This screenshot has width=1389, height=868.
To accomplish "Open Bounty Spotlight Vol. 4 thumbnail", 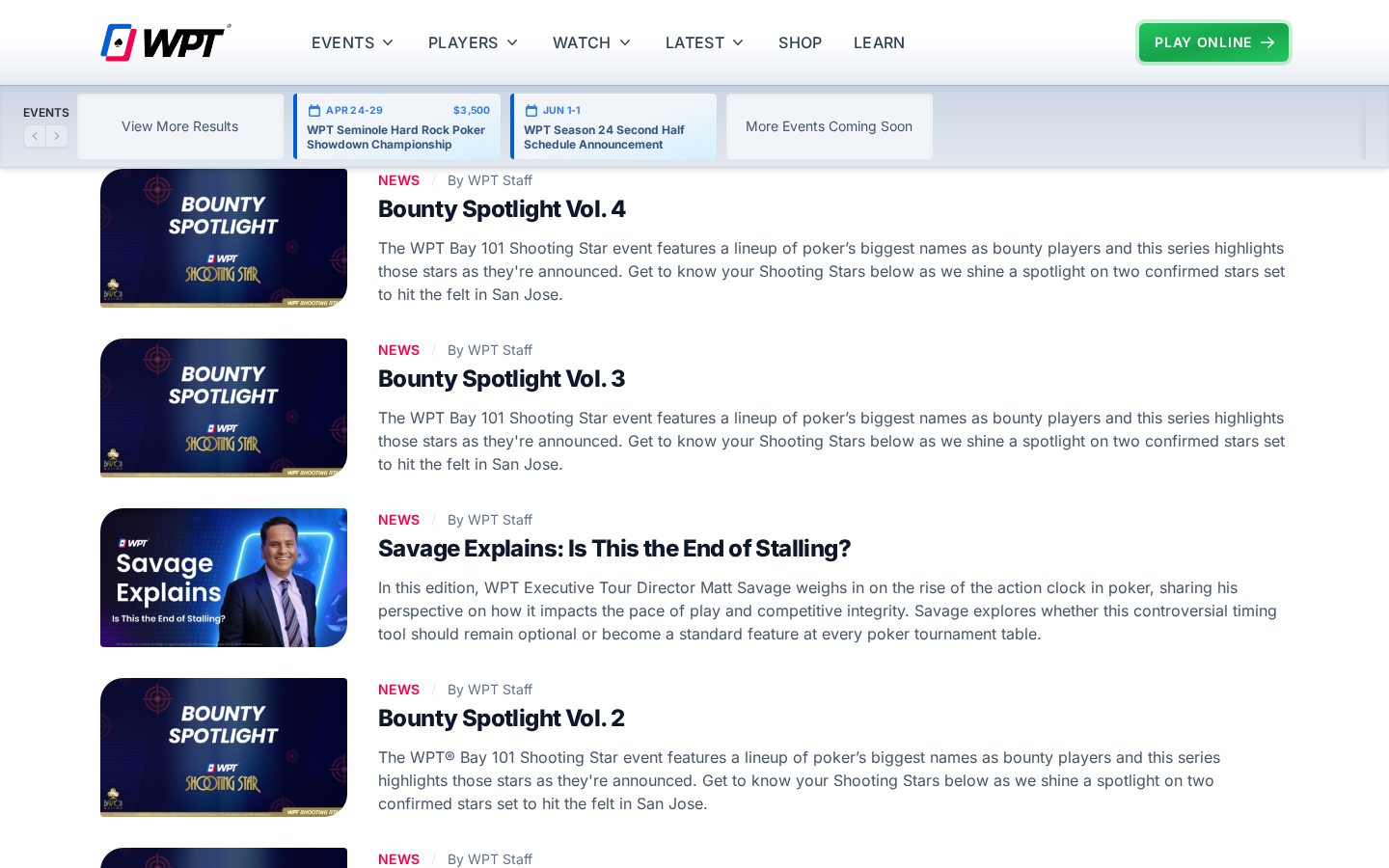I will pyautogui.click(x=224, y=238).
